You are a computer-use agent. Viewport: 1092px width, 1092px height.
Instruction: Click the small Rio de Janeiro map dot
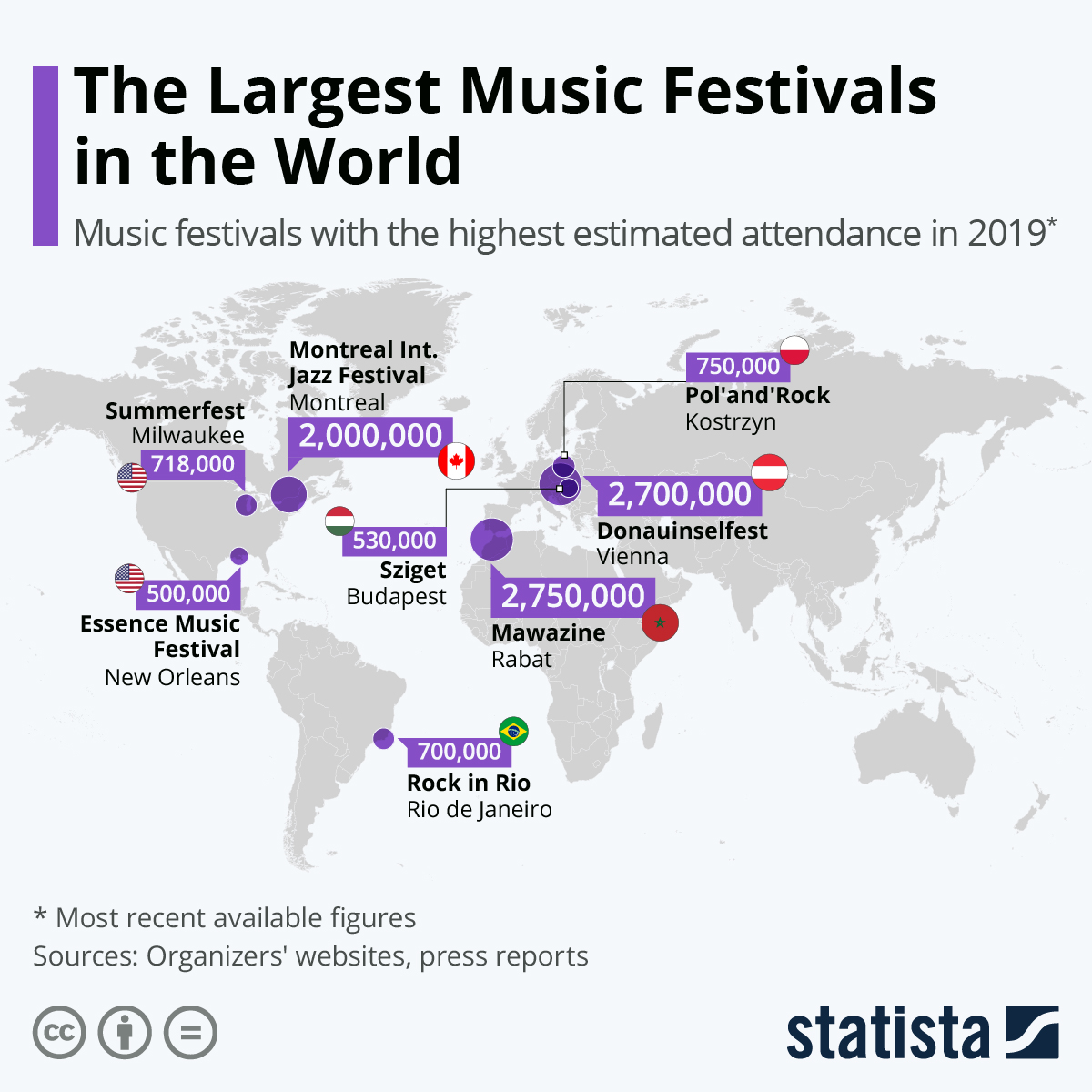[382, 737]
